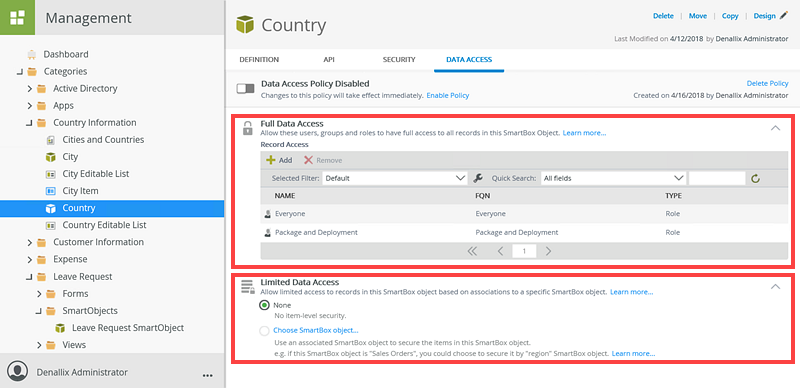Click the City Editable List view icon
Screen dimensions: 800x388
pos(51,174)
